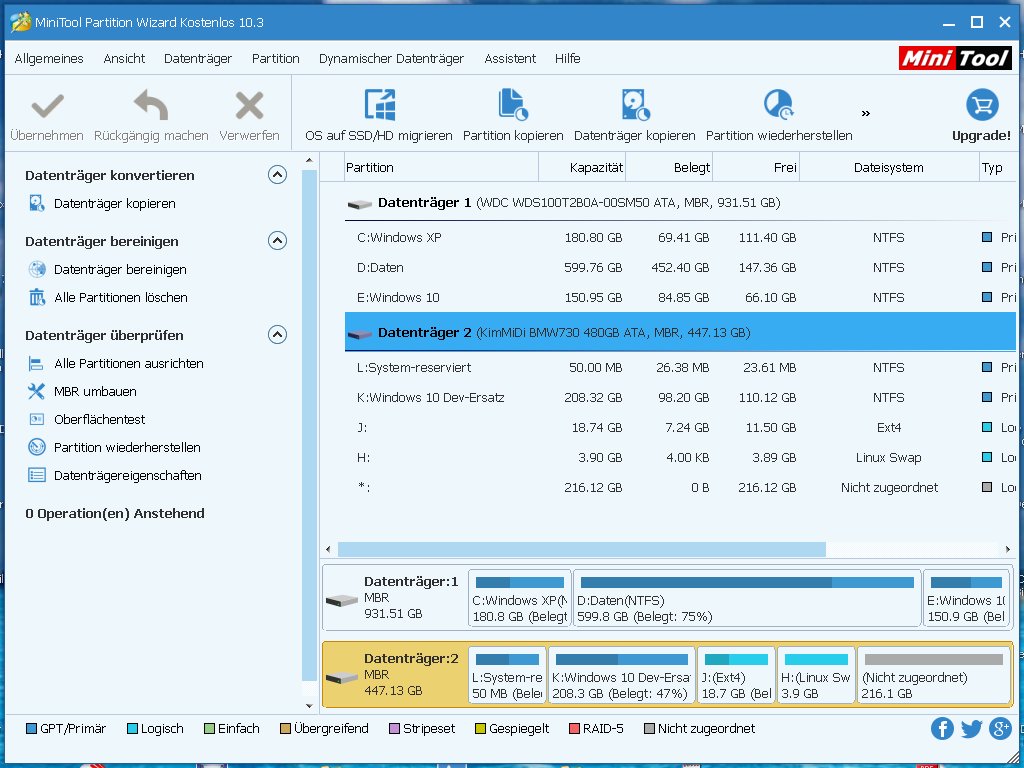Screen dimensions: 1024x768
Task: Select Datenträger bereinigen sidebar action
Action: click(x=120, y=270)
